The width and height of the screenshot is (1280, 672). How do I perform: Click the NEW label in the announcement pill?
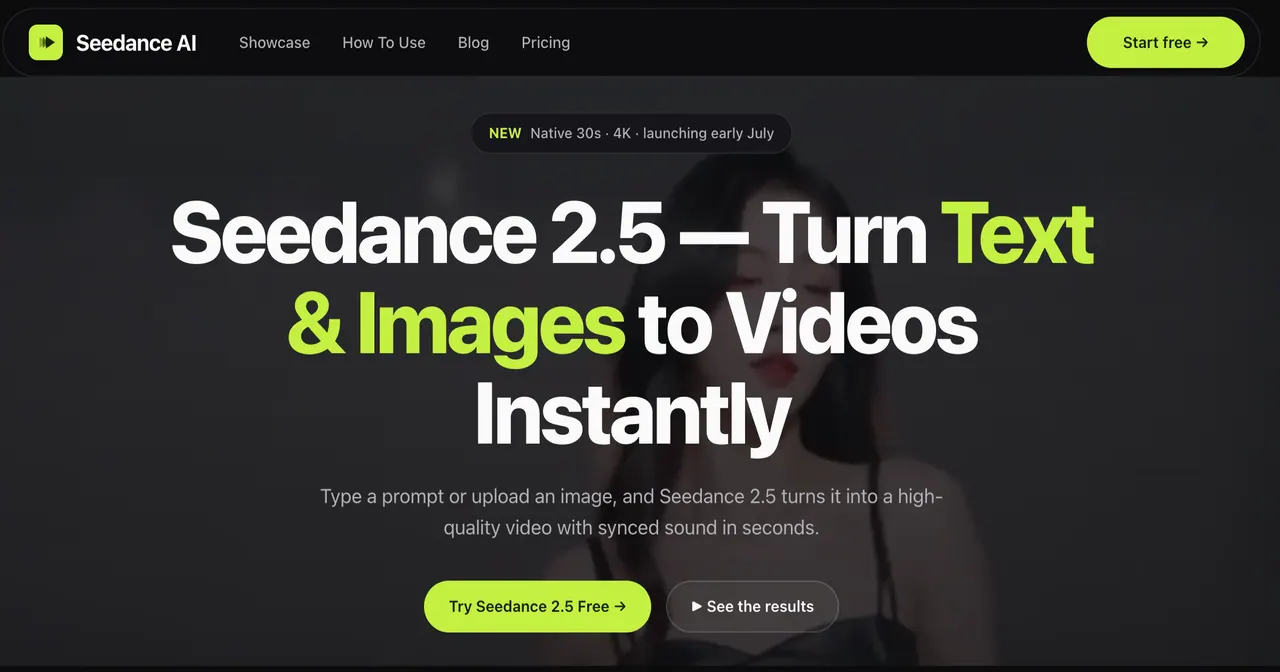point(505,133)
